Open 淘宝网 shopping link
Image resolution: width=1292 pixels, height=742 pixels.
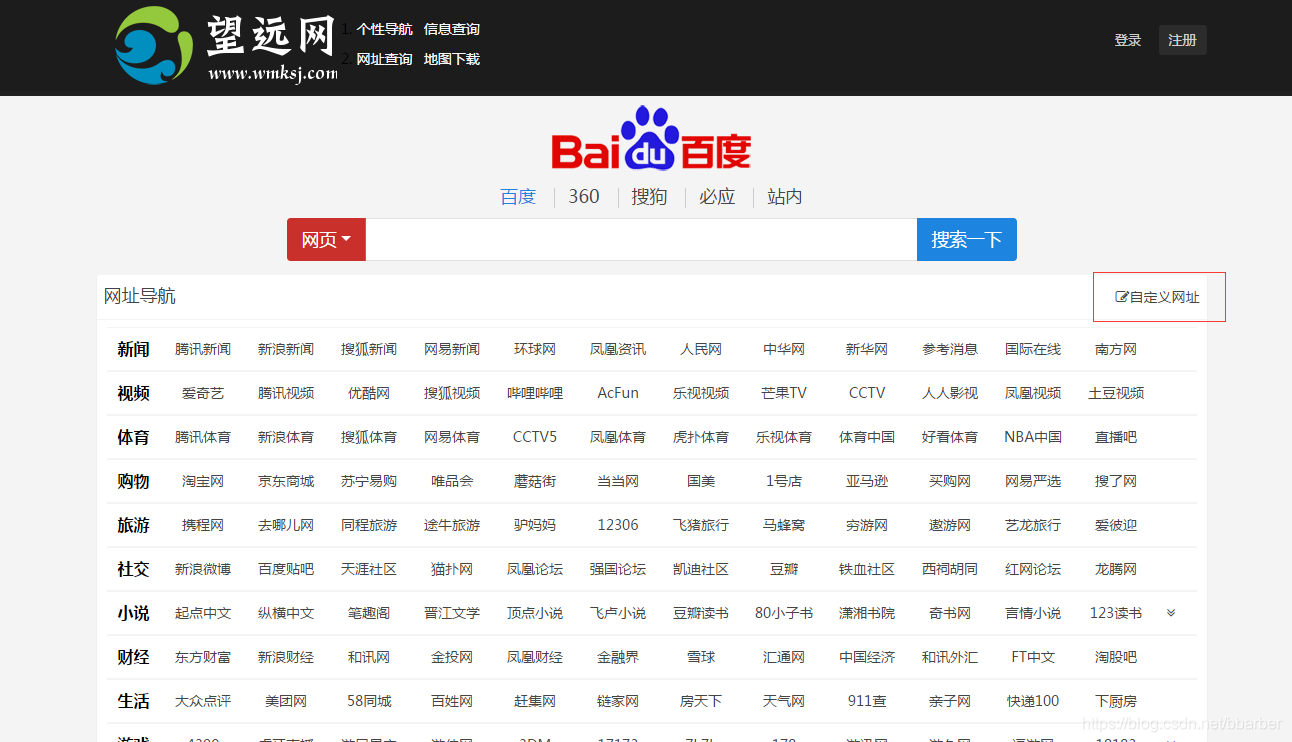[203, 481]
